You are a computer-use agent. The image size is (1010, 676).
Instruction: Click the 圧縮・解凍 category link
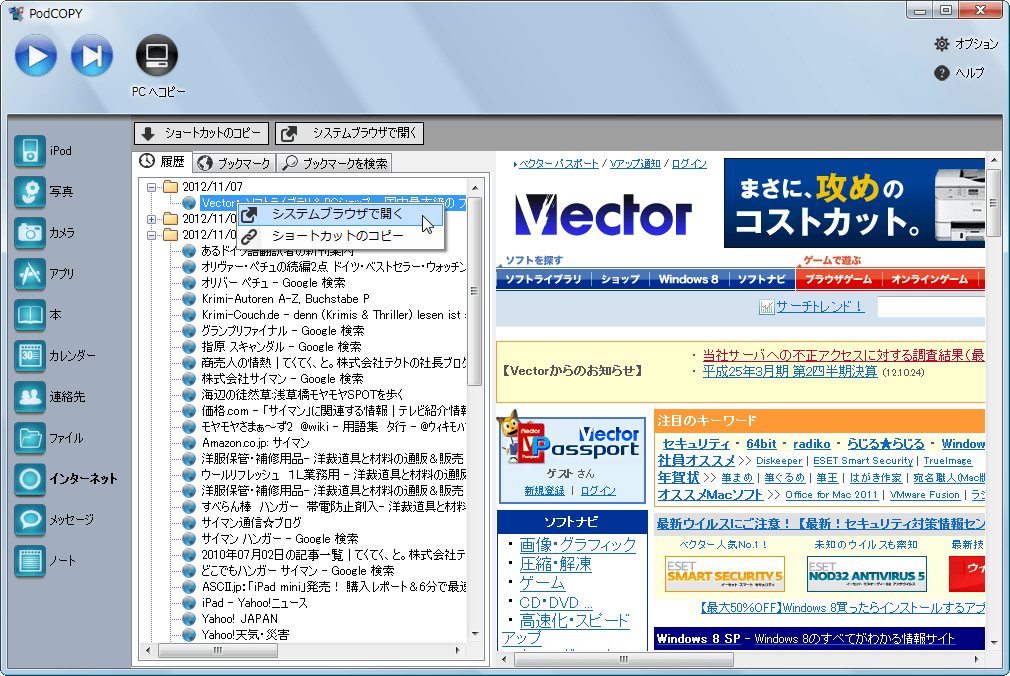click(555, 564)
